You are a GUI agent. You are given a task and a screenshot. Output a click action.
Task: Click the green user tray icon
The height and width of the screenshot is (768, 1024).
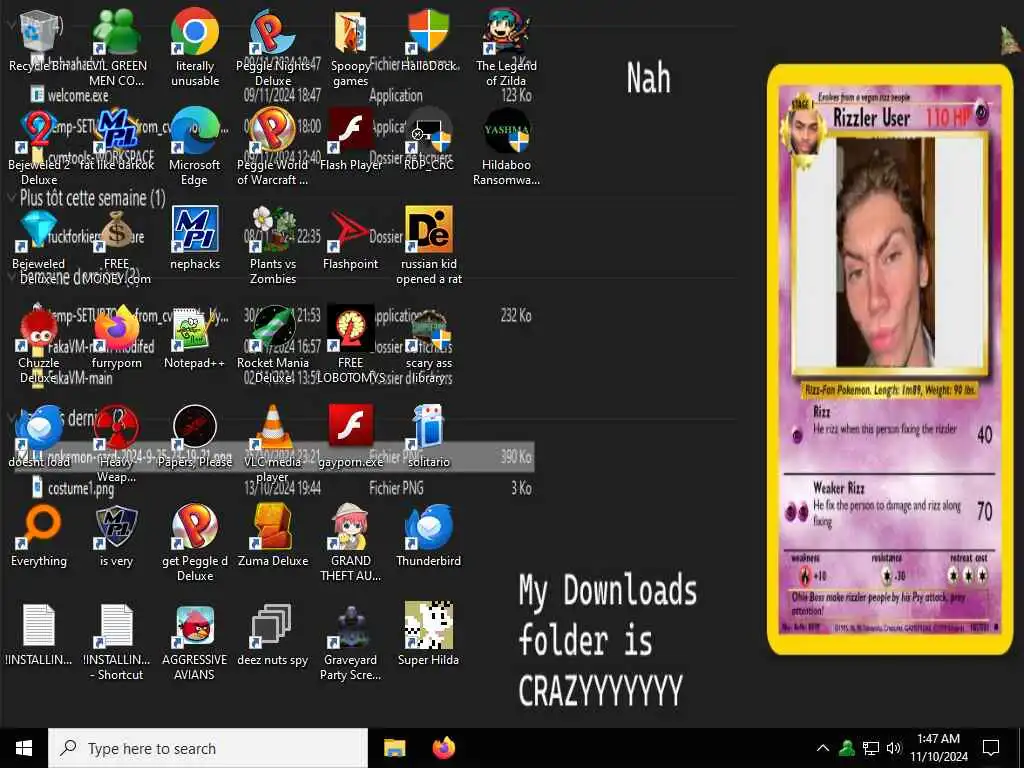847,748
